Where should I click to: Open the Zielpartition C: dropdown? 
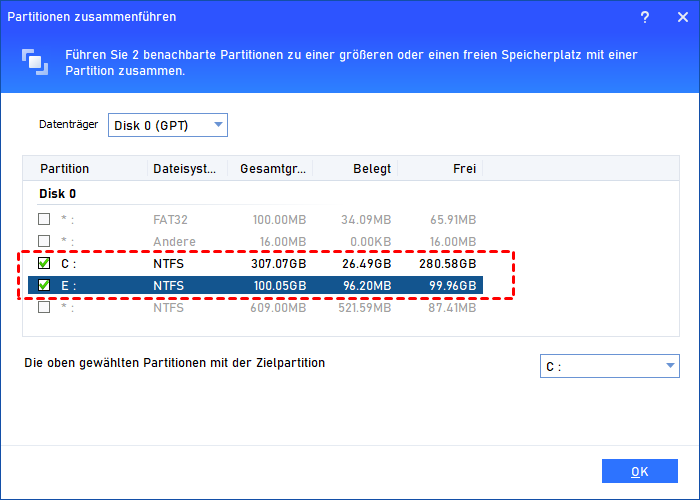point(608,367)
